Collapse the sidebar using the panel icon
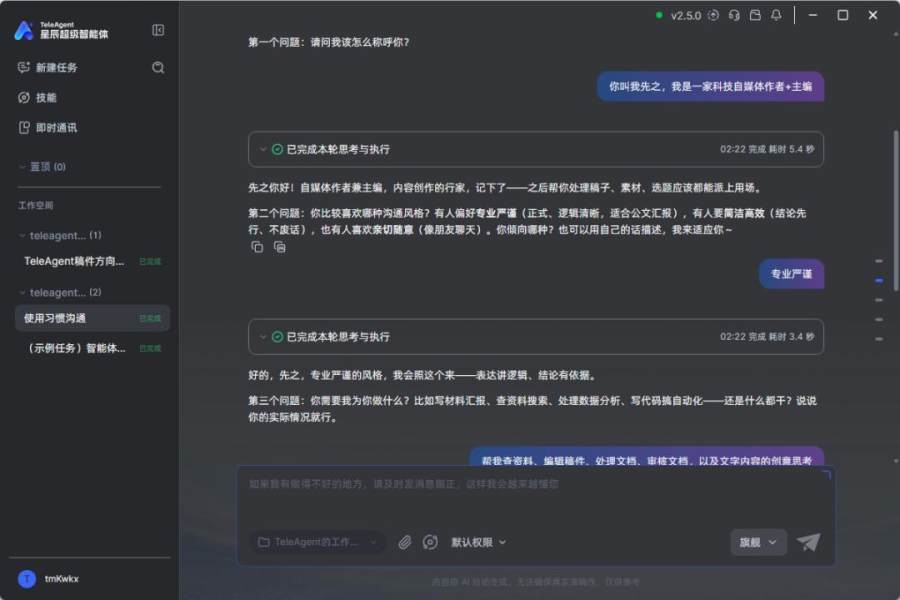900x600 pixels. point(158,30)
